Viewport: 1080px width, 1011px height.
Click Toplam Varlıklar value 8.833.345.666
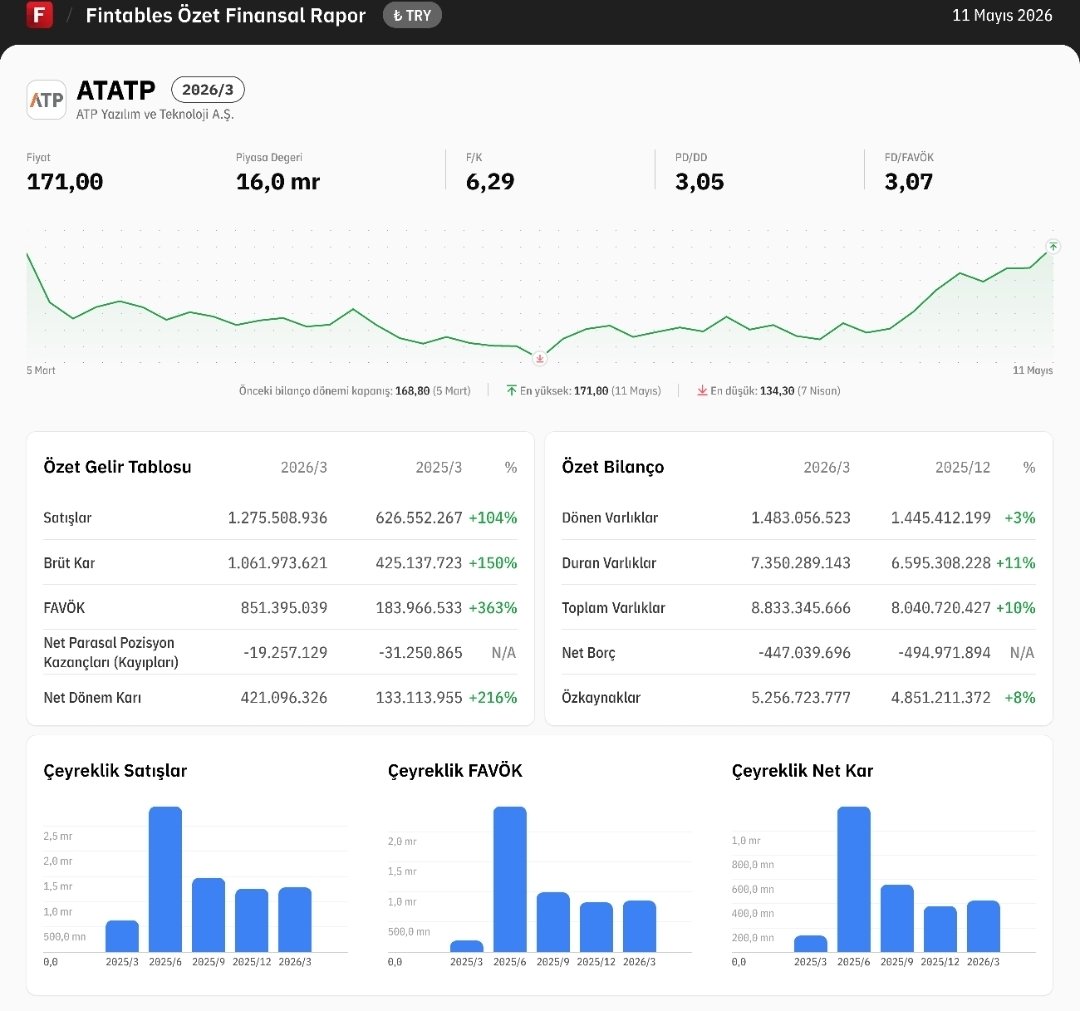coord(801,607)
